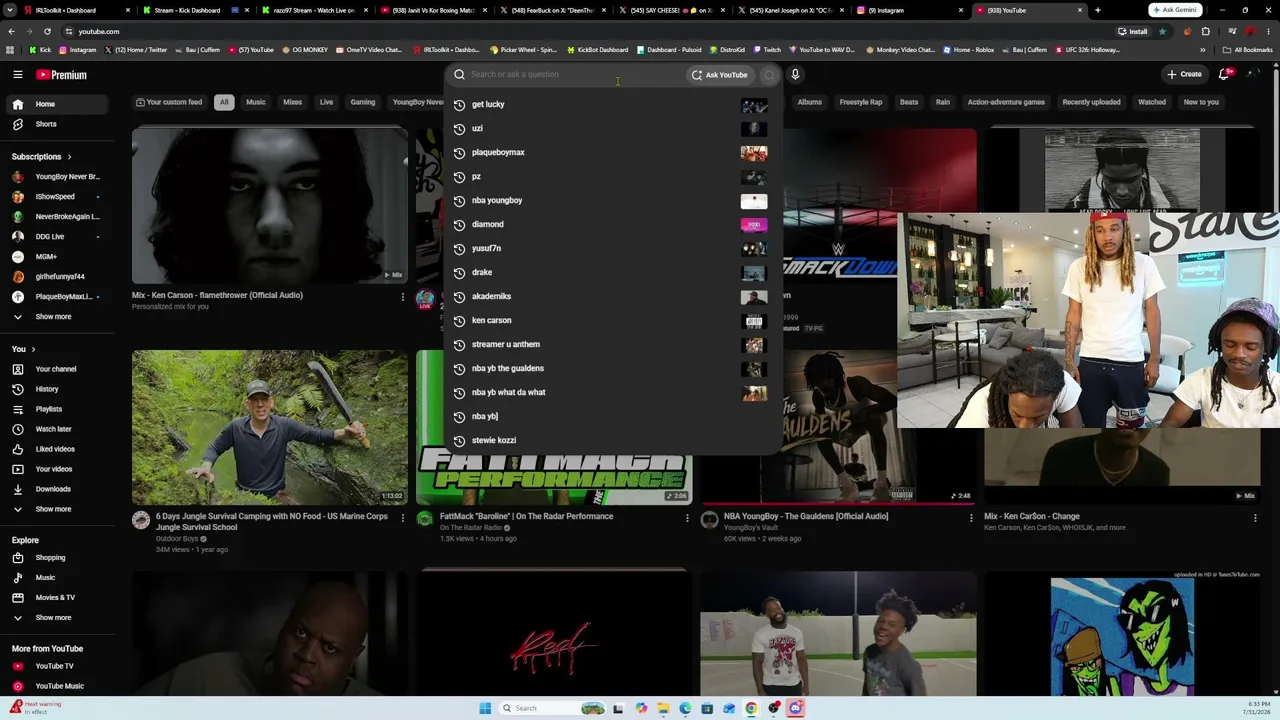
Task: Open Playlists from the sidebar
Action: [x=57, y=409]
